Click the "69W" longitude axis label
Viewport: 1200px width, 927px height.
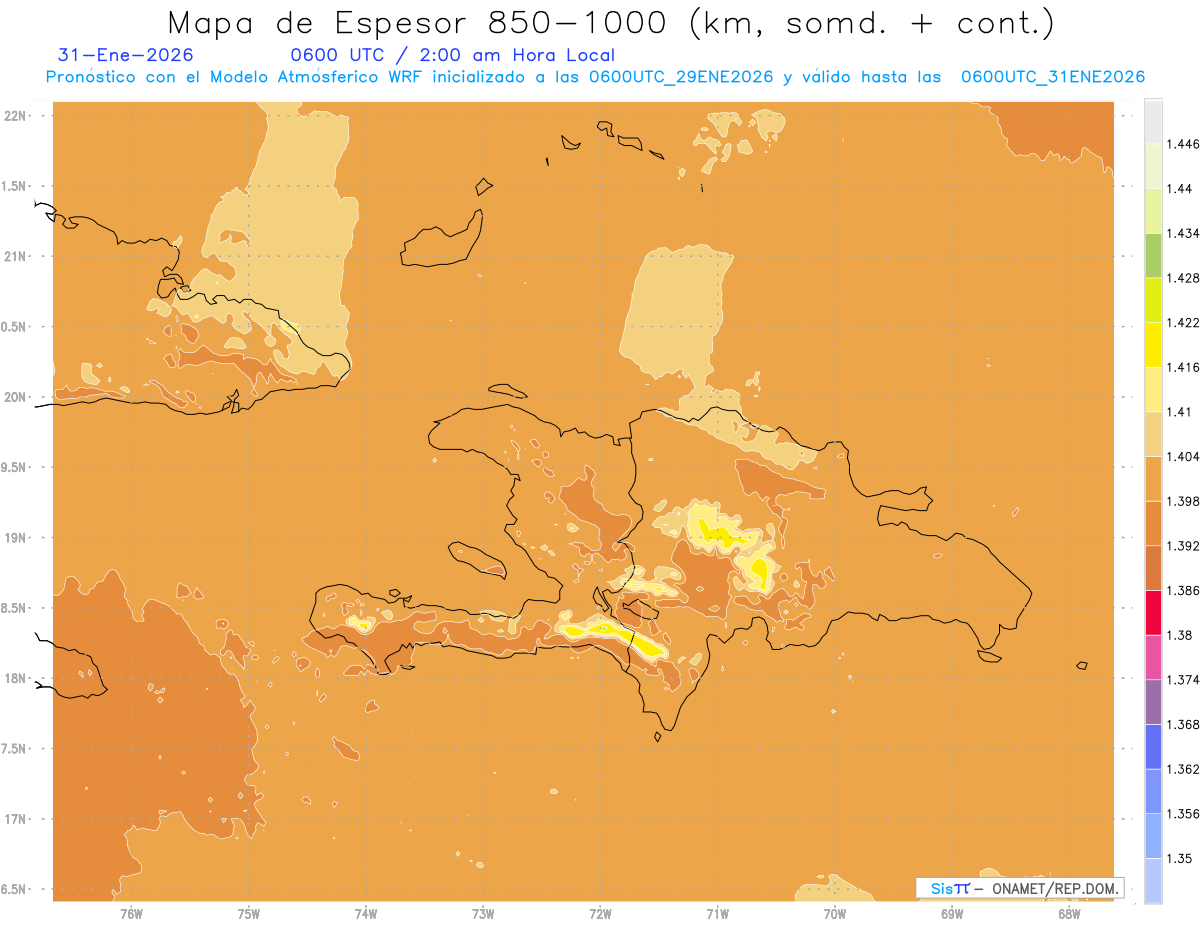point(952,913)
